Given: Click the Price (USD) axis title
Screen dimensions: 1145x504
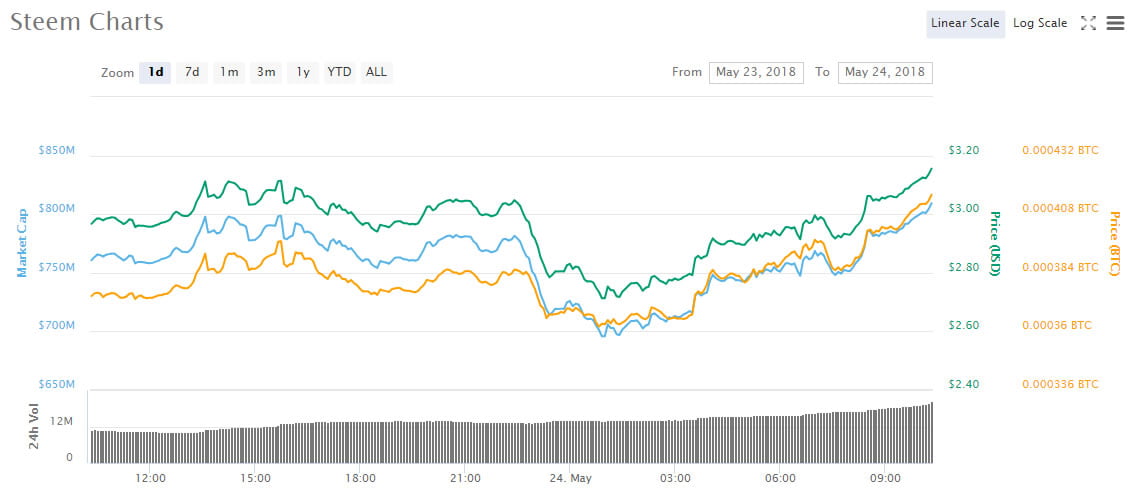Looking at the screenshot, I should [x=995, y=243].
